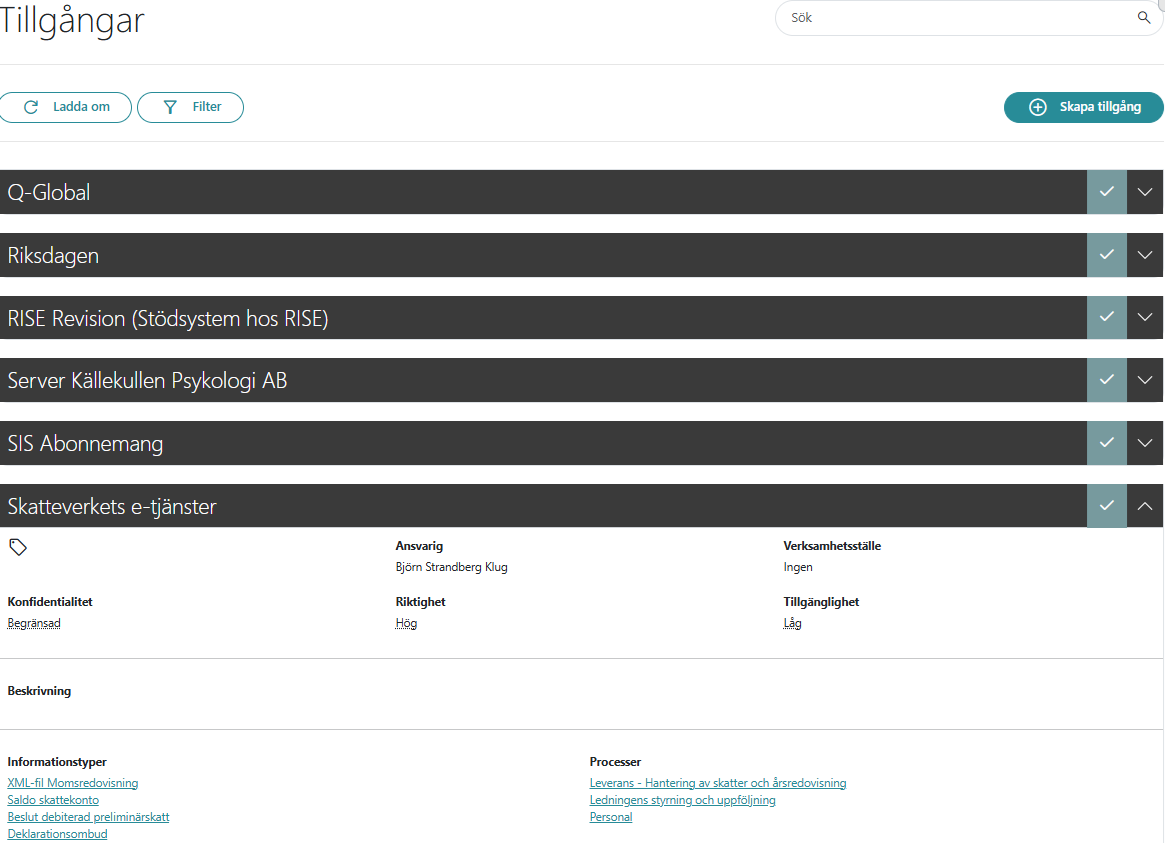Expand the SIS Abonnemang row chevron

click(x=1145, y=443)
